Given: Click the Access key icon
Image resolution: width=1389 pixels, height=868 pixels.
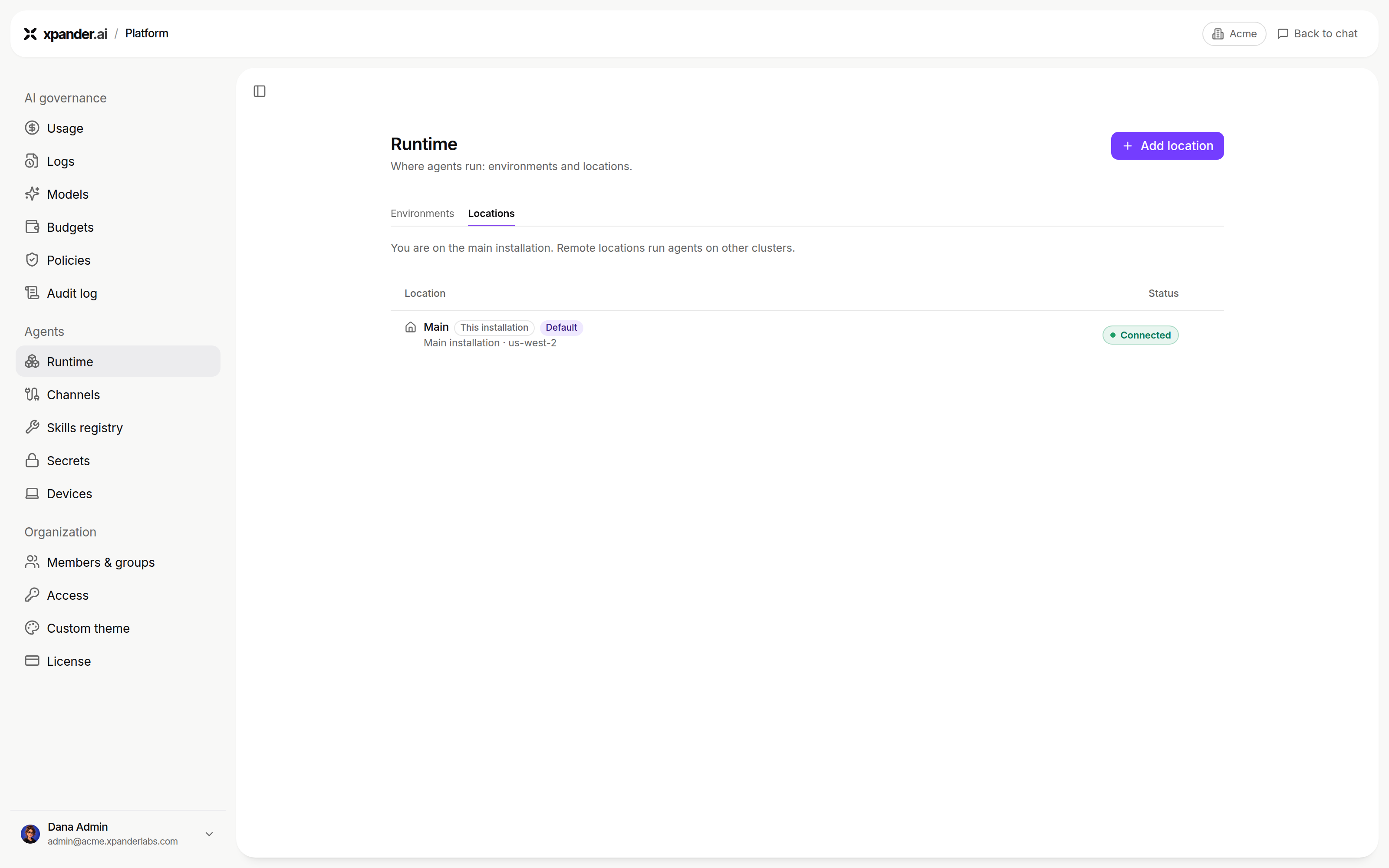Looking at the screenshot, I should 32,595.
